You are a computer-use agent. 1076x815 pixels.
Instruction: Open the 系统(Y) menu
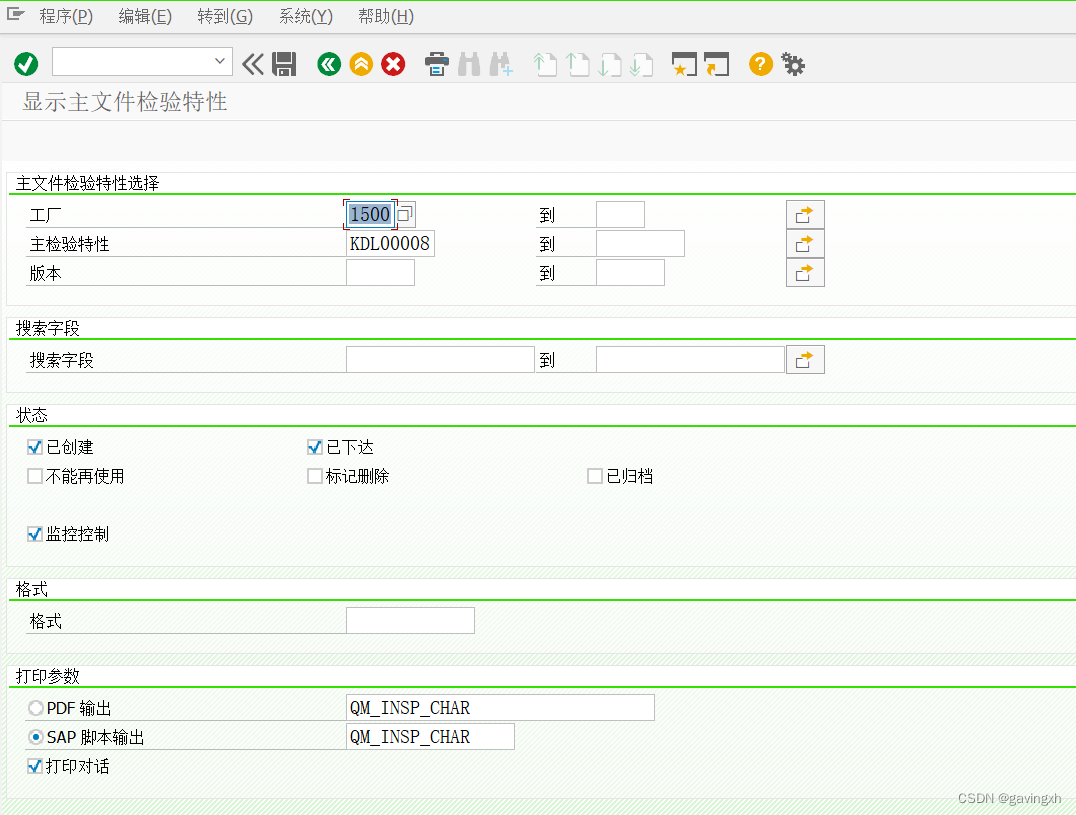(x=305, y=16)
